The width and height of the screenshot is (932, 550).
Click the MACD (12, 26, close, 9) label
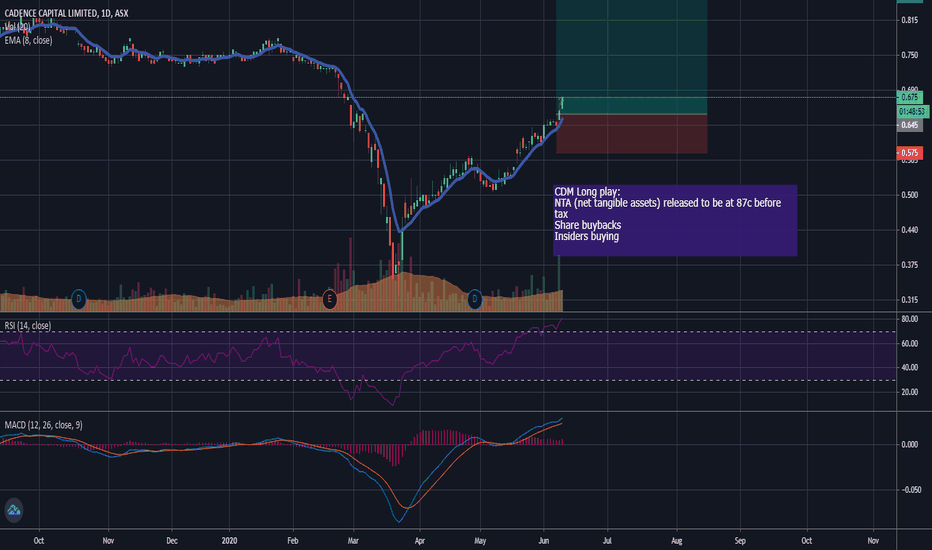pyautogui.click(x=43, y=425)
